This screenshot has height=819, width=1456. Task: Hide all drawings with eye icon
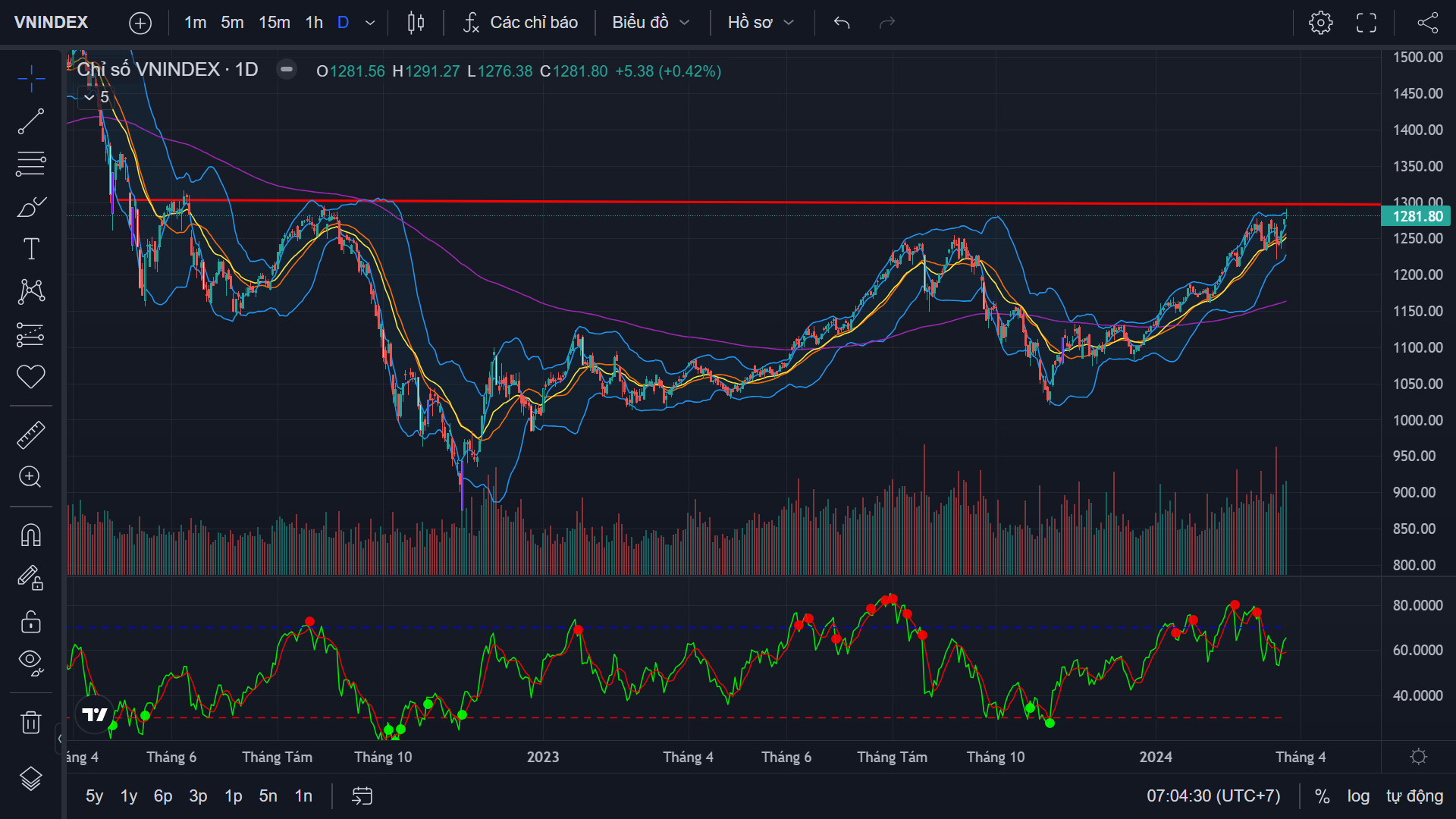(31, 662)
